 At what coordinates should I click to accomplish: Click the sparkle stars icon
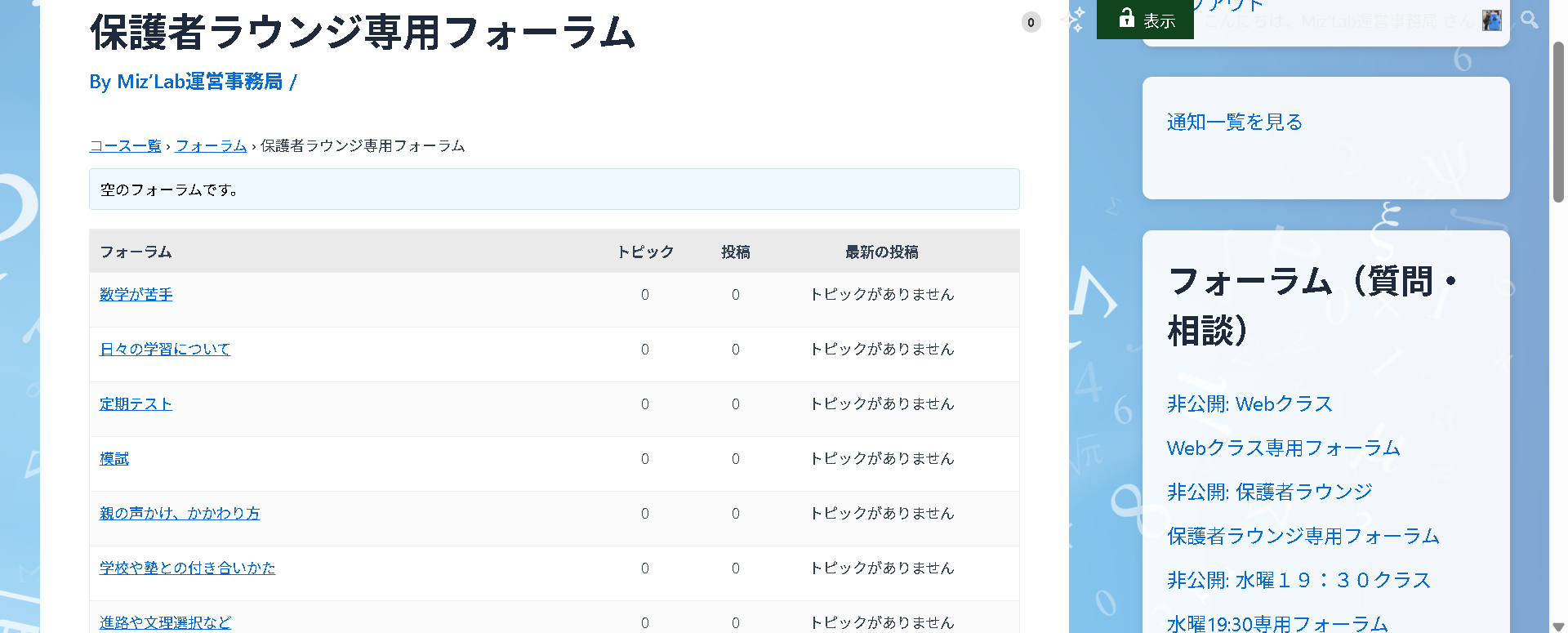tap(1077, 19)
